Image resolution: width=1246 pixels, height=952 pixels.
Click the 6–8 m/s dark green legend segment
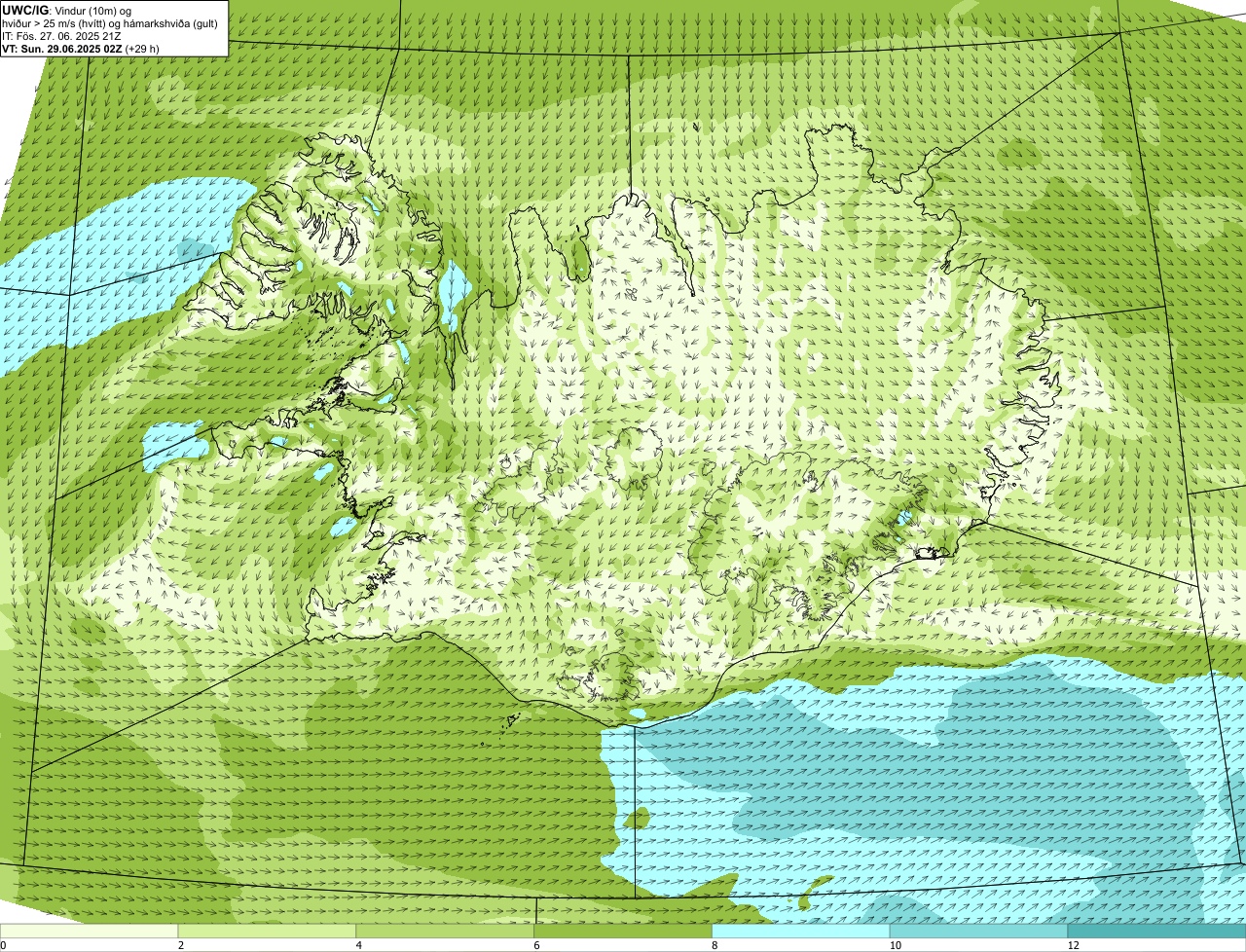click(x=624, y=932)
